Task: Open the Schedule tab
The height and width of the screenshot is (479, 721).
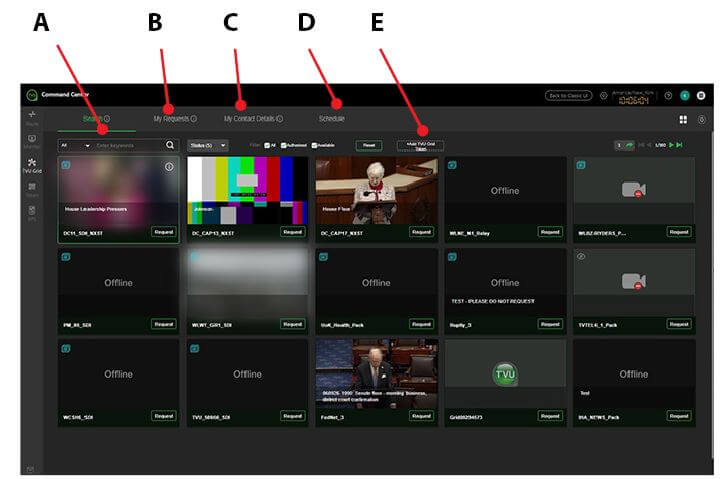Action: pos(332,119)
